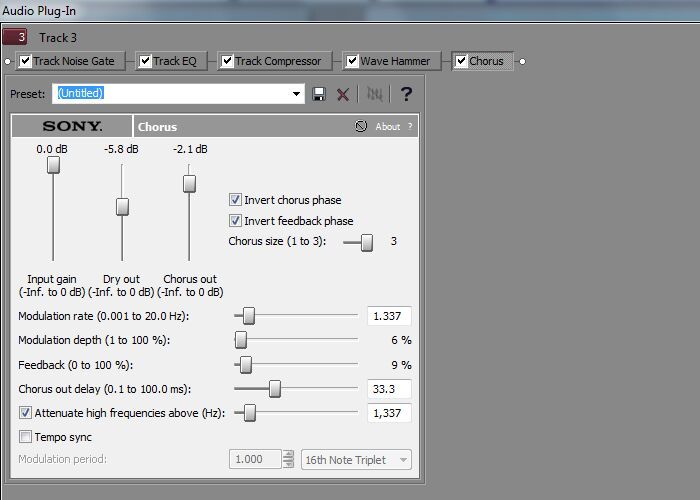The image size is (700, 500).
Task: Toggle the Invert chorus phase checkbox
Action: point(236,200)
